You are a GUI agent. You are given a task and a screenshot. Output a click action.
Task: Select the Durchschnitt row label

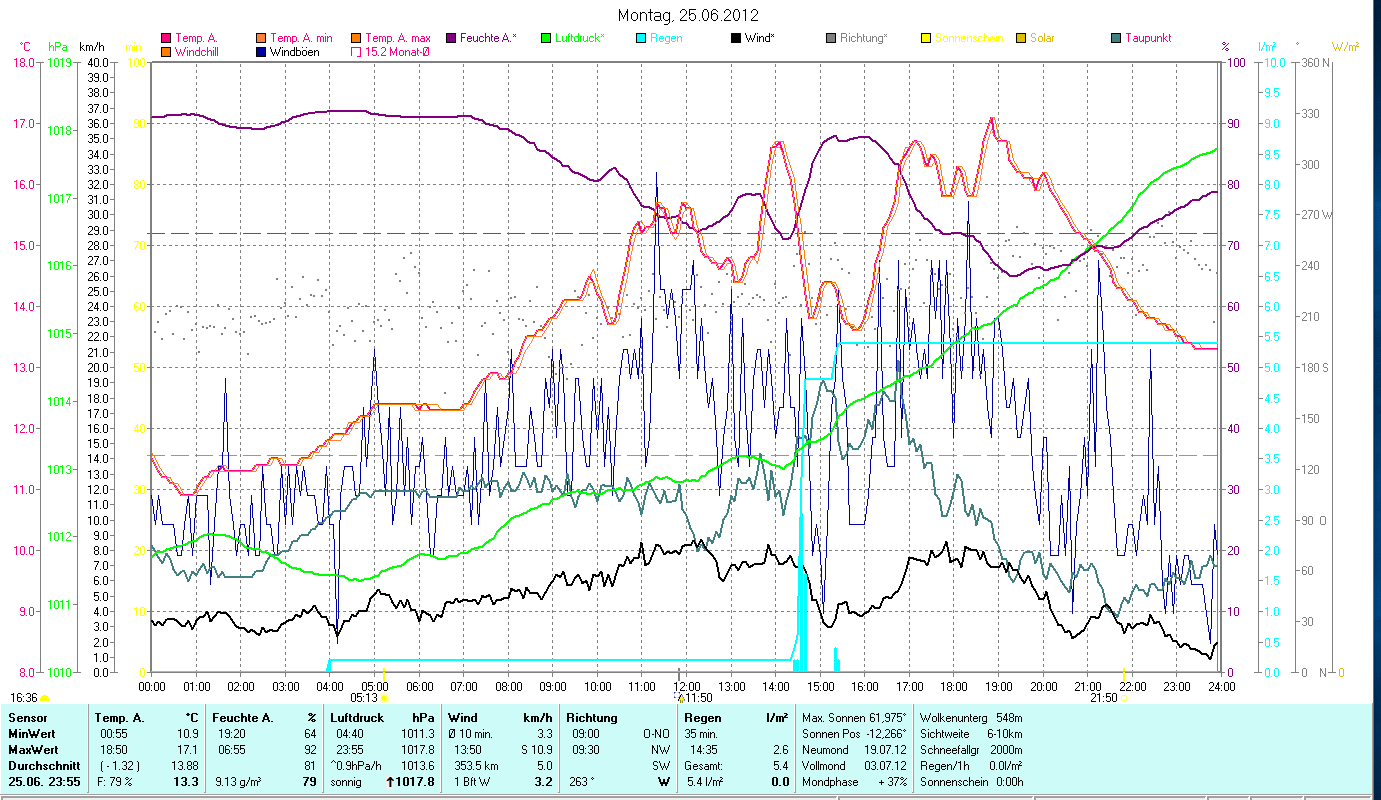point(42,766)
